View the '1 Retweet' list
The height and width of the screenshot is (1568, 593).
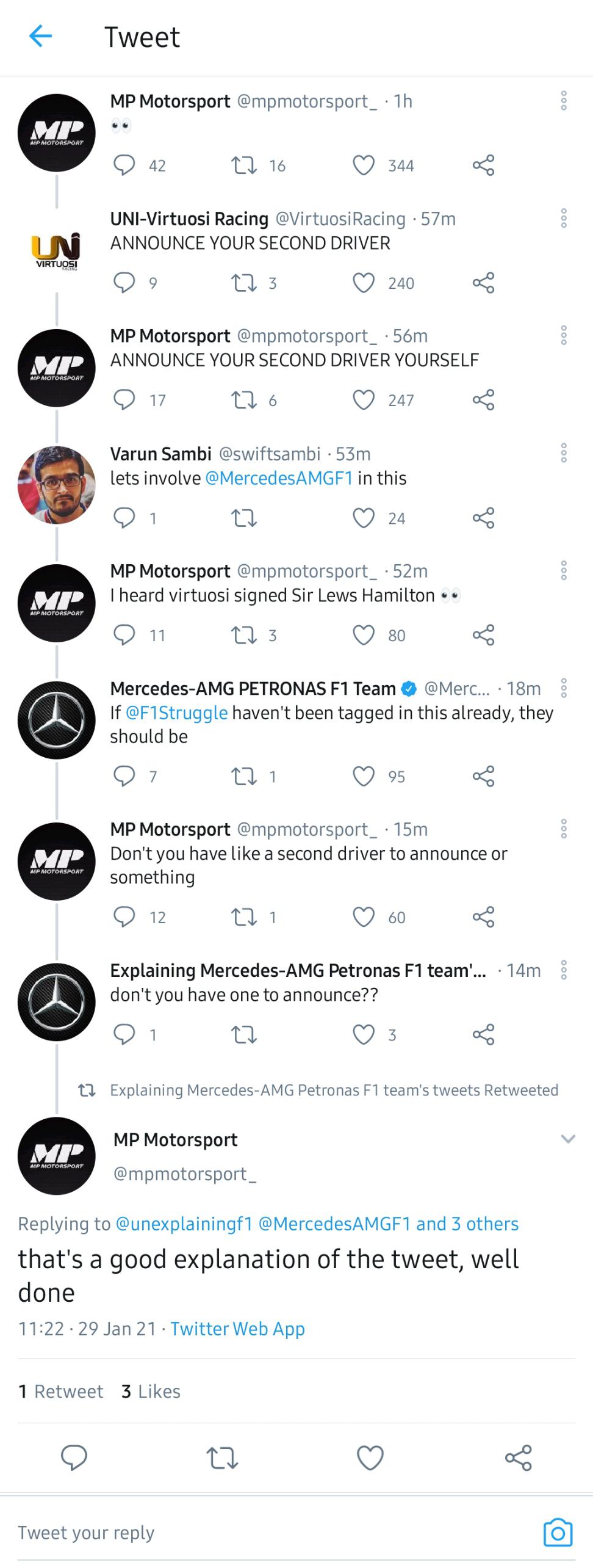point(61,1391)
